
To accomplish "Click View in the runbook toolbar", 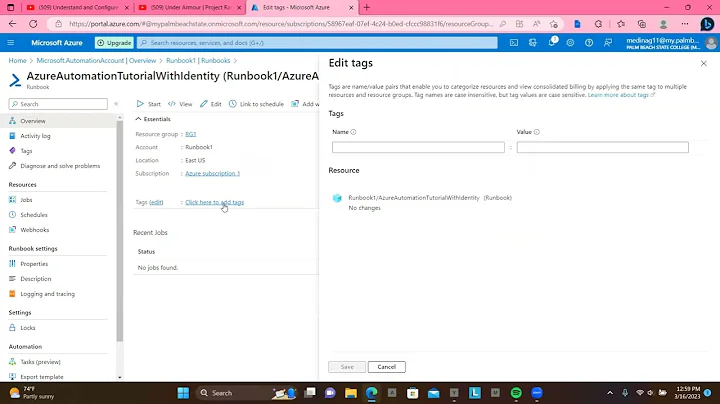I will (180, 104).
